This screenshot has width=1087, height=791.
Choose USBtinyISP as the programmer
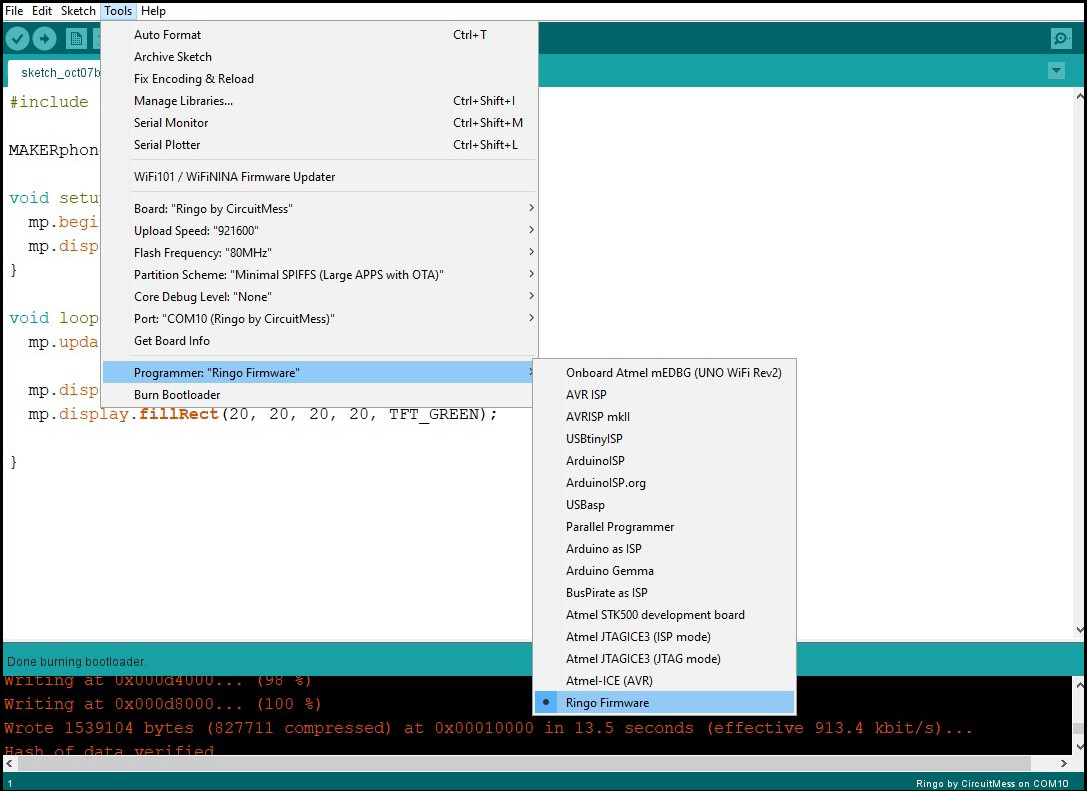[594, 439]
